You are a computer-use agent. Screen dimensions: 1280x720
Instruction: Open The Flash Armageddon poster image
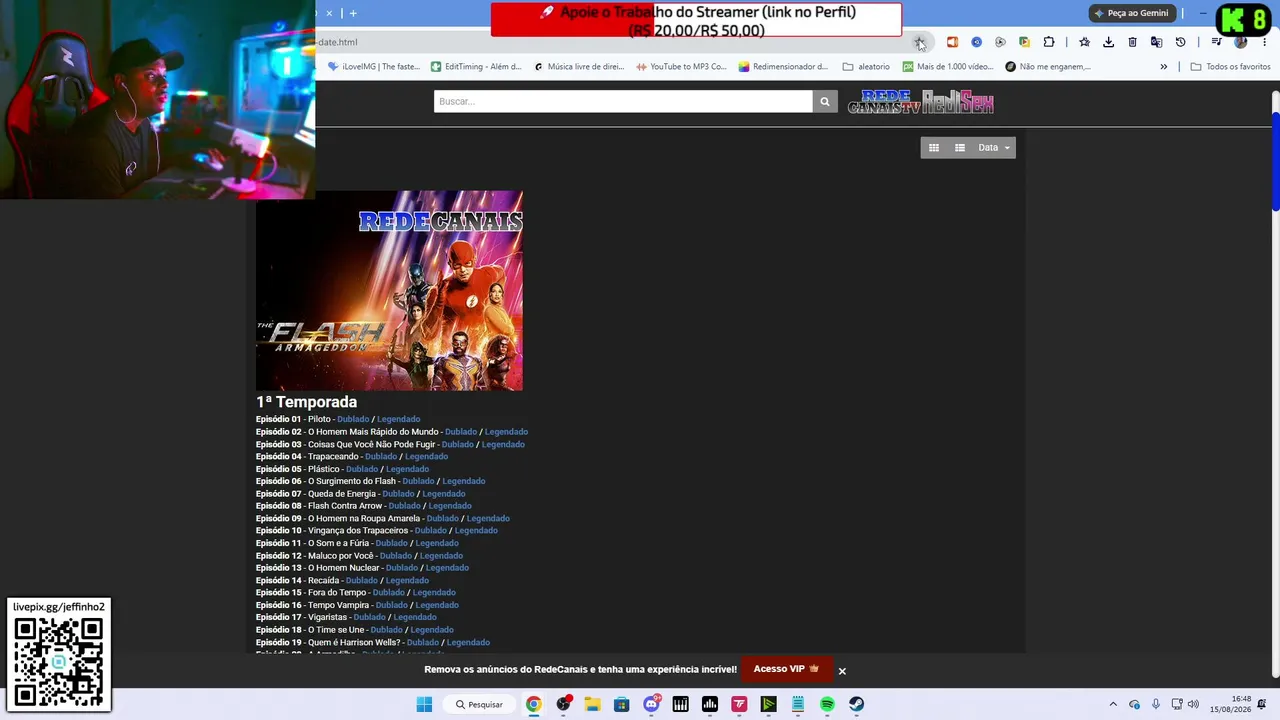[x=389, y=290]
